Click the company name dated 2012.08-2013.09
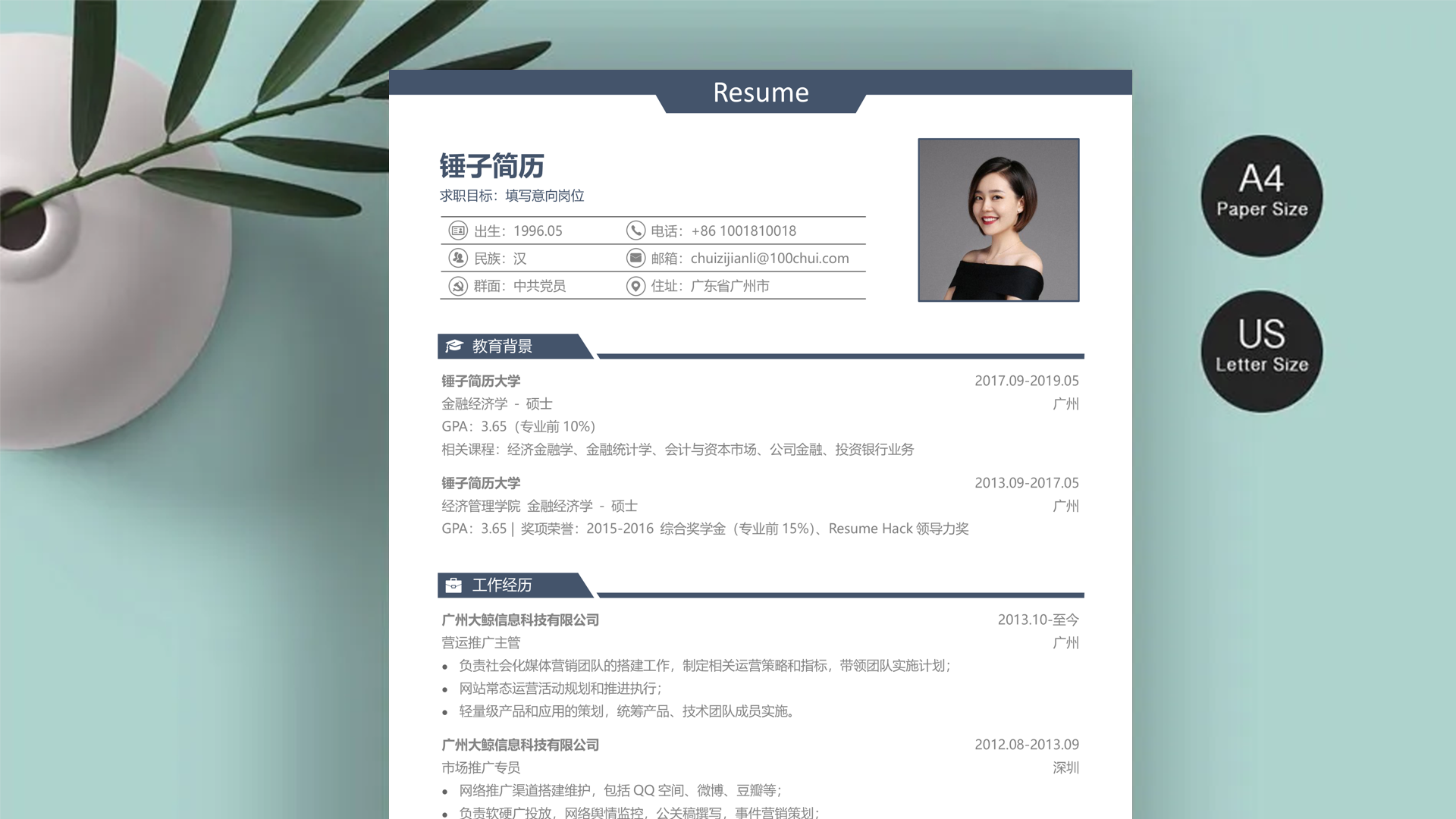1456x819 pixels. tap(520, 745)
